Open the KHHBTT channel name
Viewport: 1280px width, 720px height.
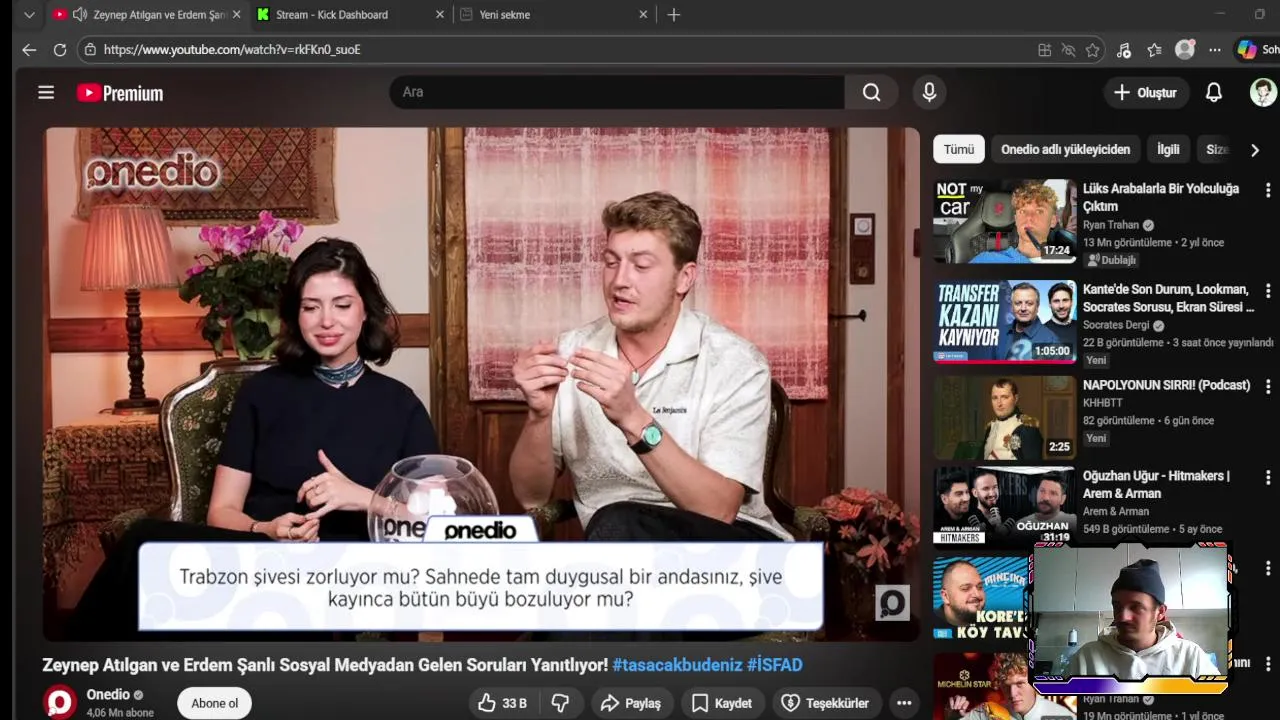[1103, 403]
